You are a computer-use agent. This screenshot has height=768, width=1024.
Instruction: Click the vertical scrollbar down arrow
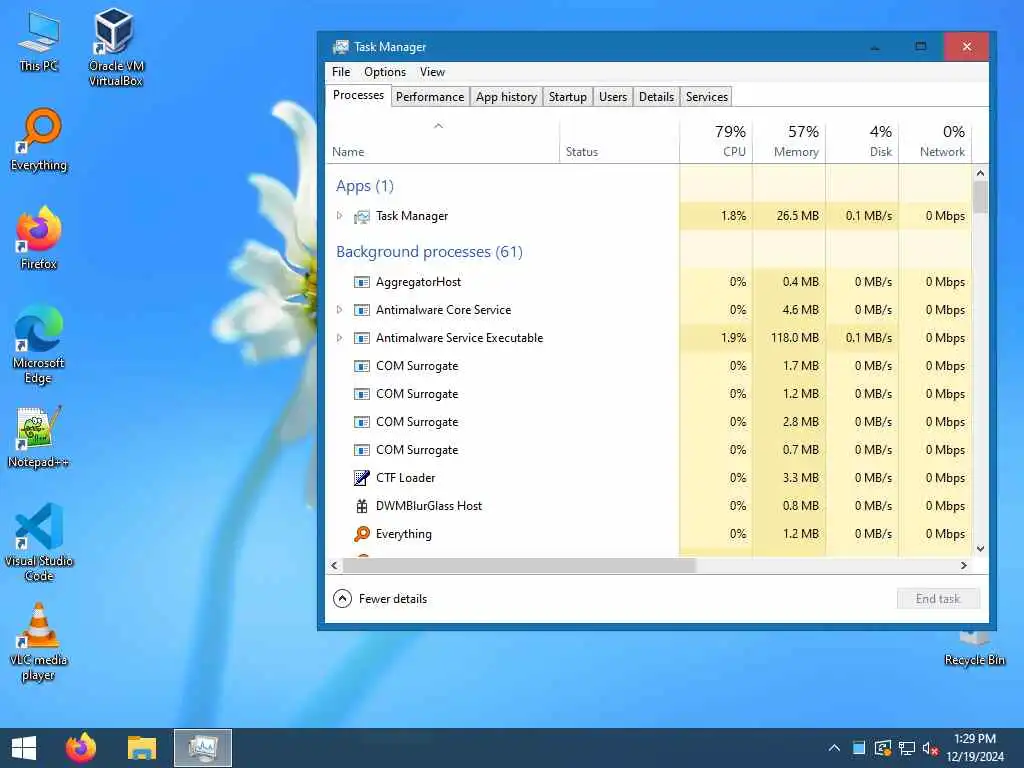coord(980,549)
